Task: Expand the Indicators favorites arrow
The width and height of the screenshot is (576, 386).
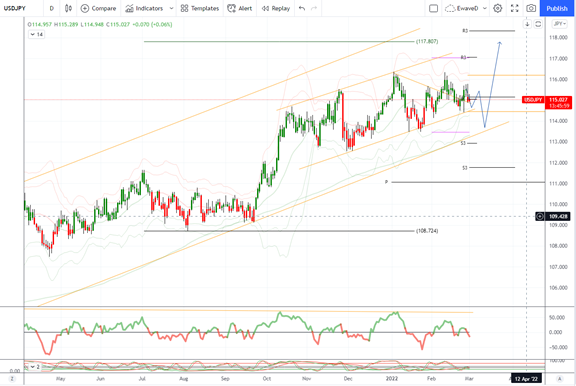Action: coord(171,8)
